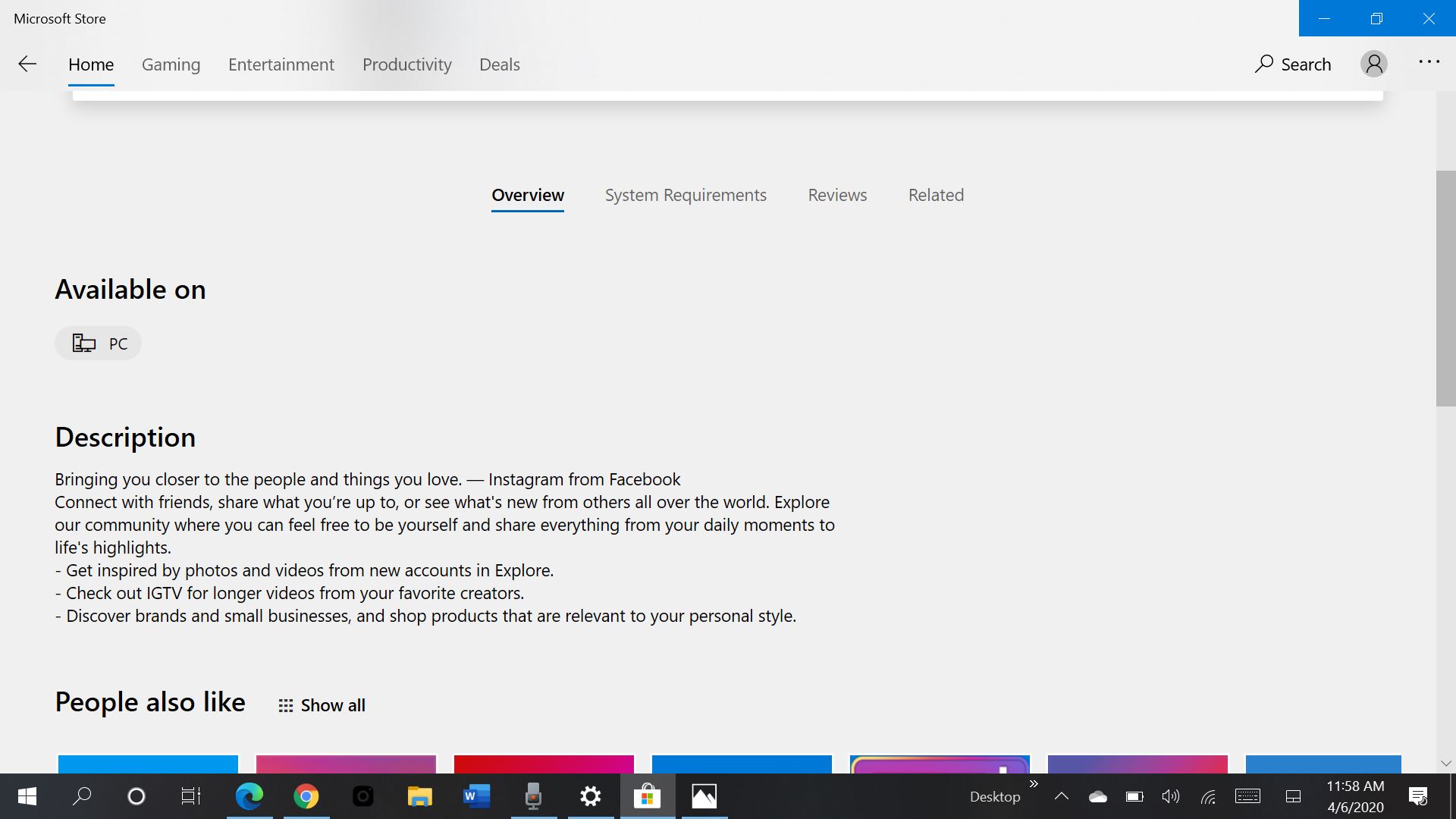Click the OneDrive cloud tray icon
The width and height of the screenshot is (1456, 819).
(1097, 796)
